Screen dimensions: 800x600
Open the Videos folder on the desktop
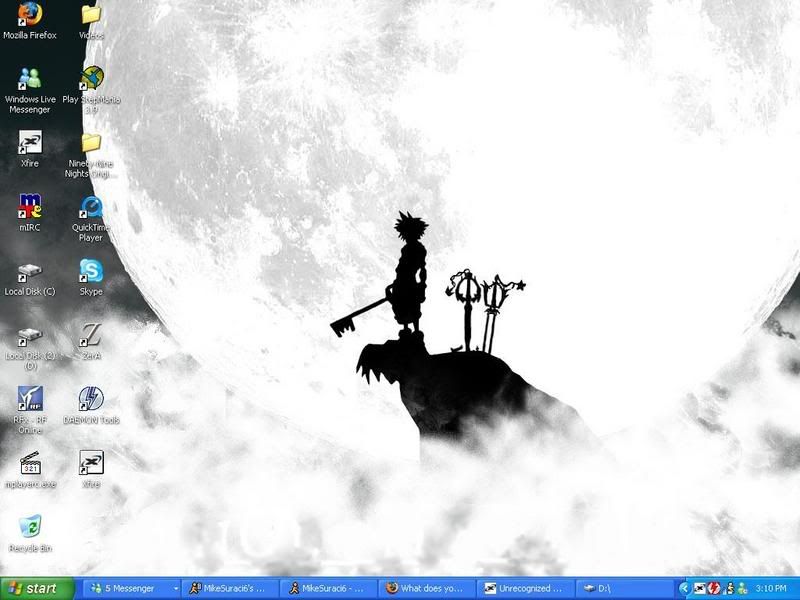pos(91,20)
